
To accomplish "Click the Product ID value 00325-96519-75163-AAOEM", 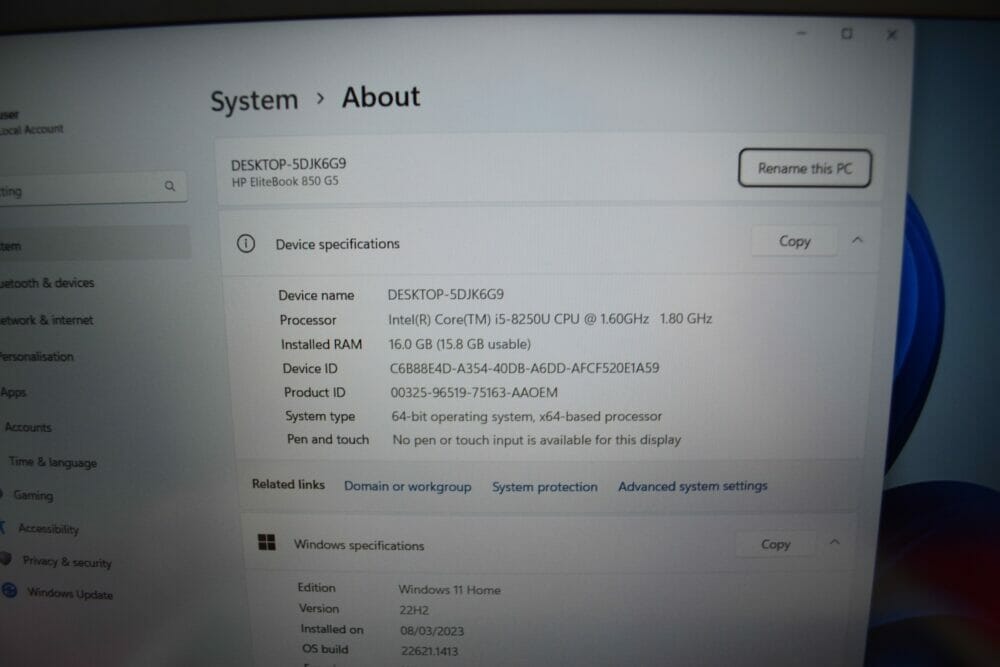I will (x=474, y=392).
